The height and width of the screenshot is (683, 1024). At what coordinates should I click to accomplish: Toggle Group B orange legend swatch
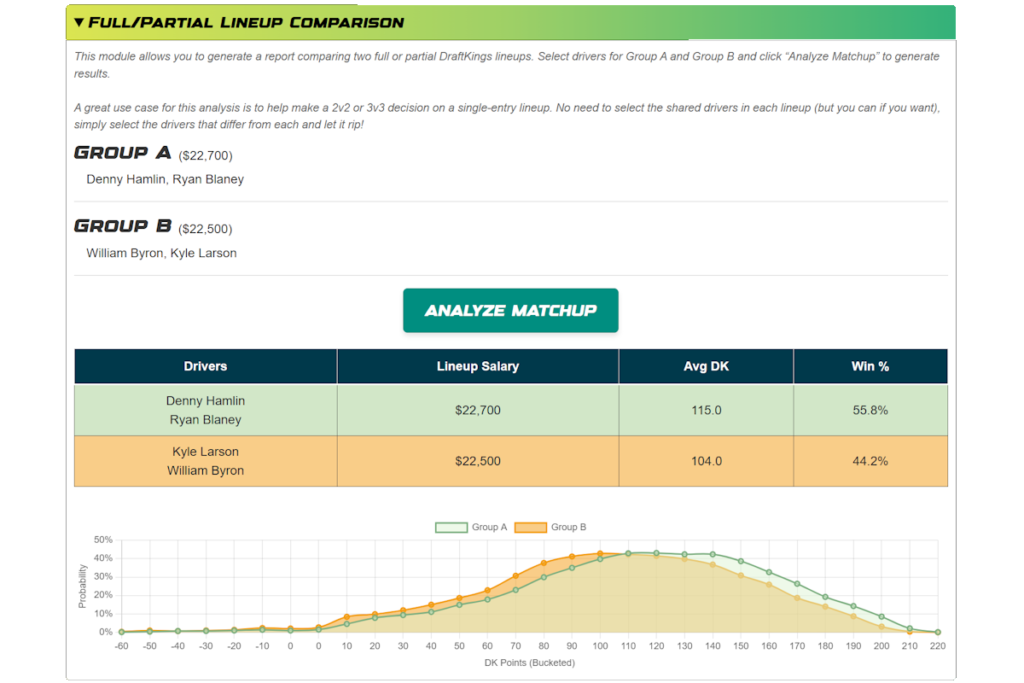pos(530,527)
